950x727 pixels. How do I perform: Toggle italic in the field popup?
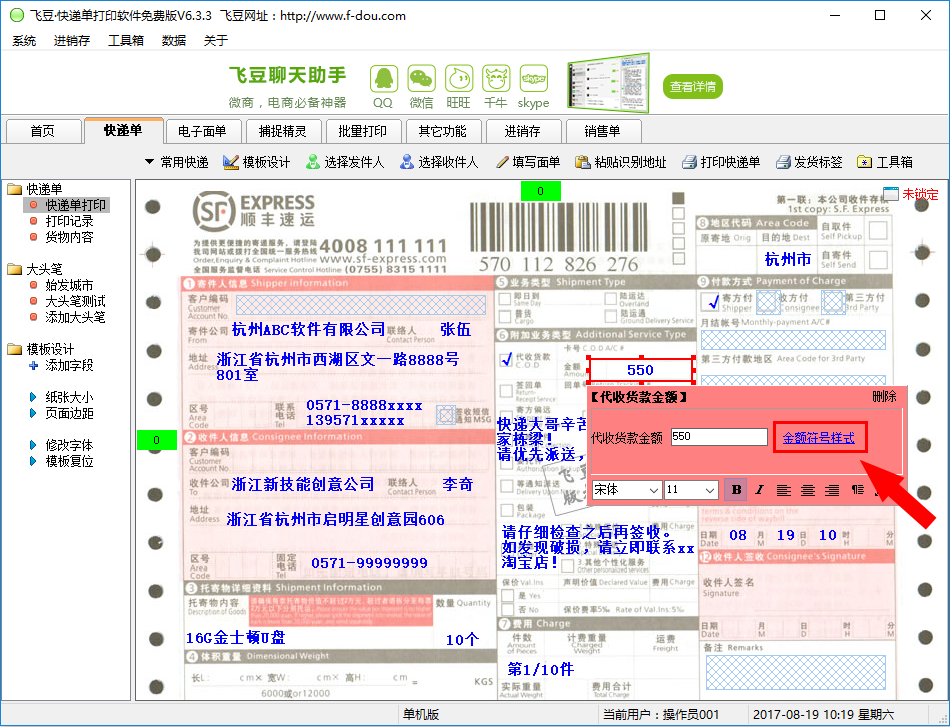coord(760,490)
